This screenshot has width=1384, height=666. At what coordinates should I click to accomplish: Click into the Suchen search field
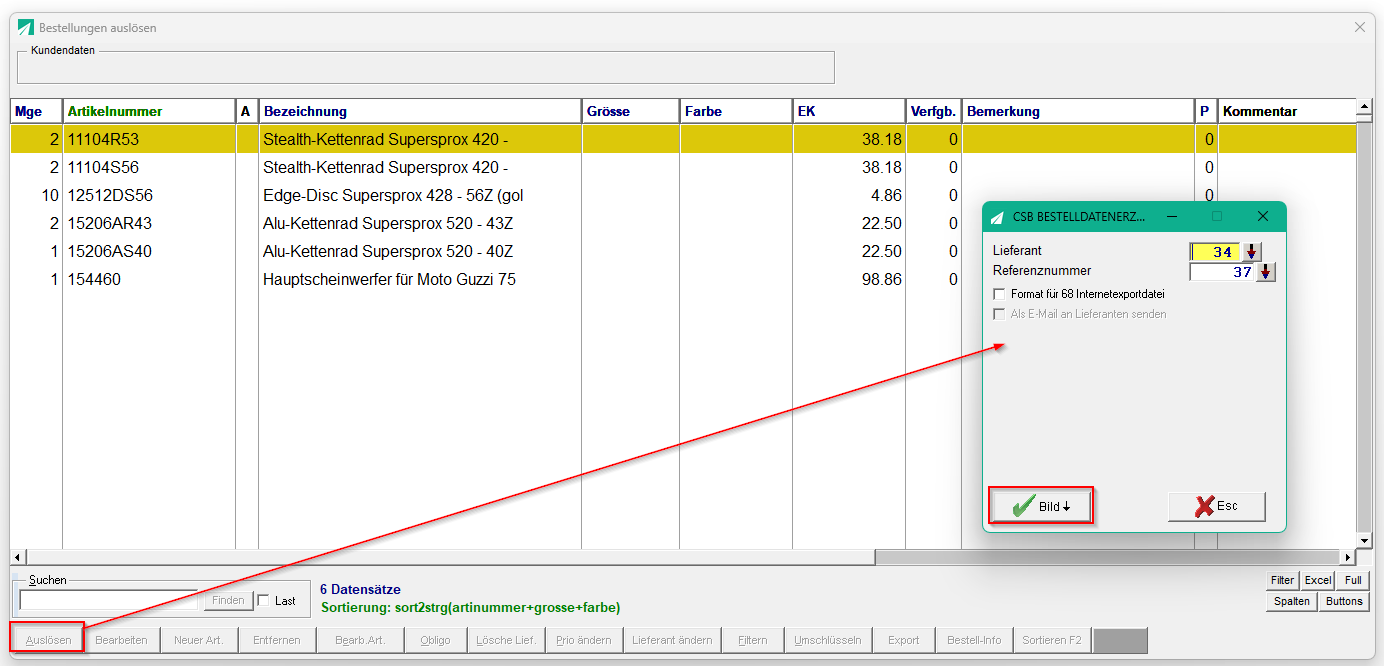click(109, 600)
